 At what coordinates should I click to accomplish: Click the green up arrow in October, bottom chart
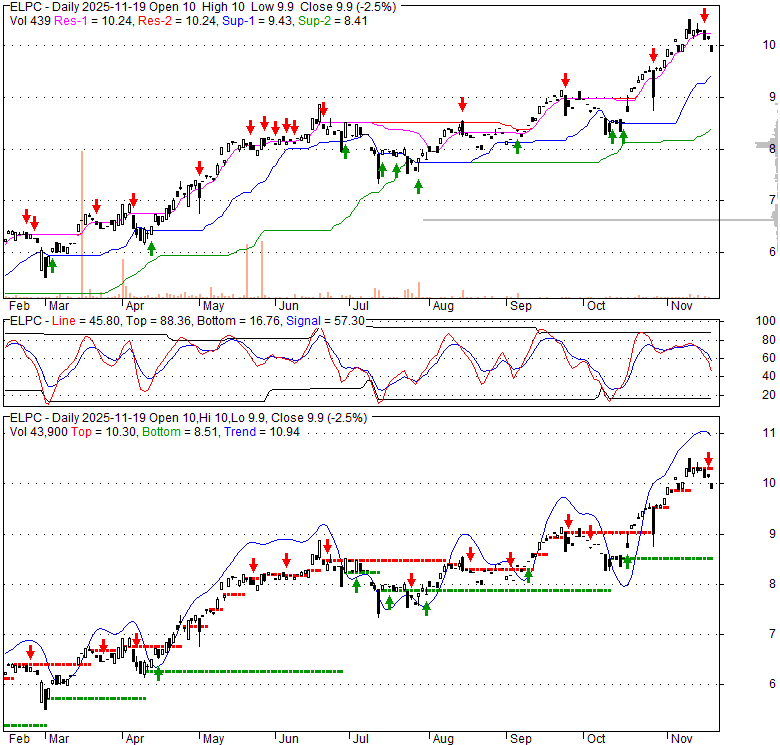(x=627, y=560)
